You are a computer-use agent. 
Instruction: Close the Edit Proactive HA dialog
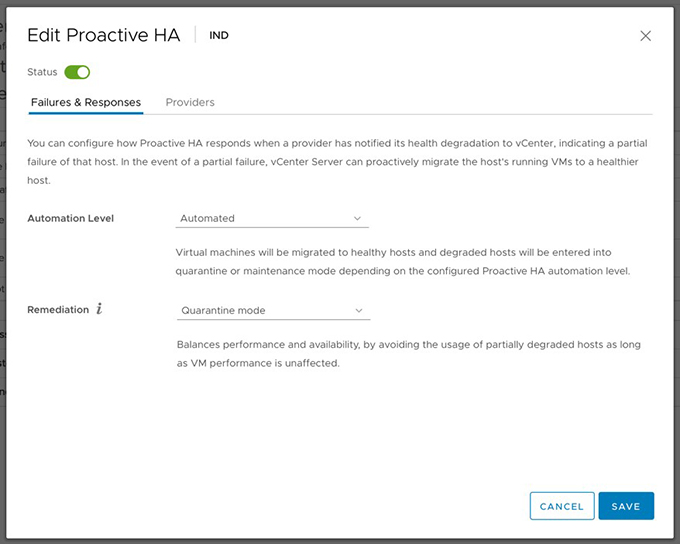pos(645,36)
